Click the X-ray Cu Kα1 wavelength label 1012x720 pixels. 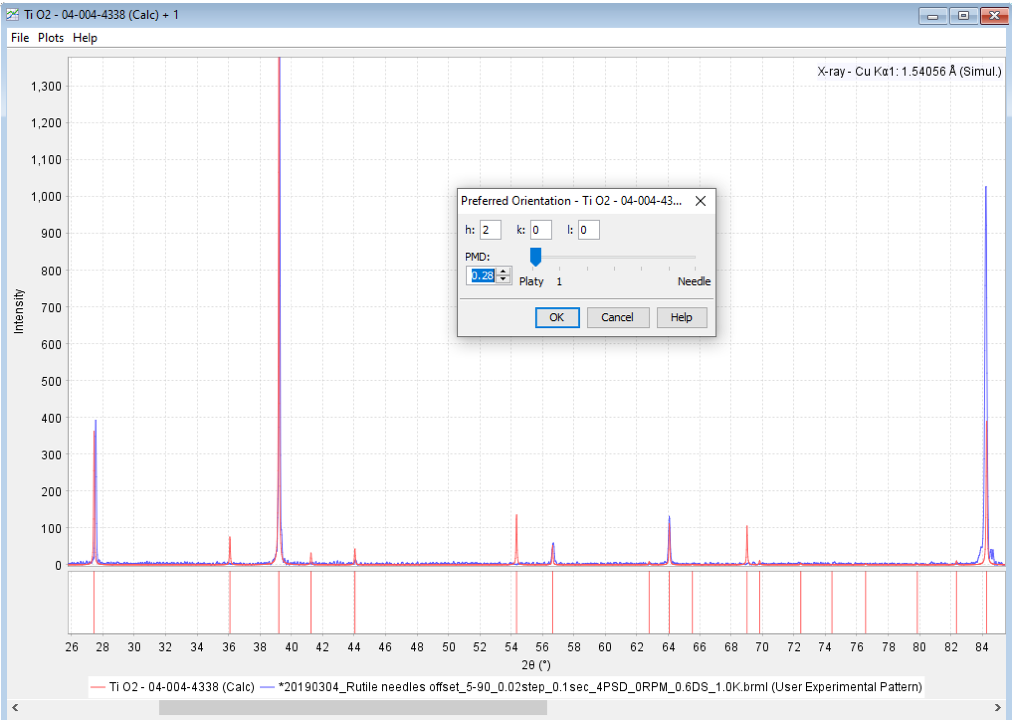(909, 72)
